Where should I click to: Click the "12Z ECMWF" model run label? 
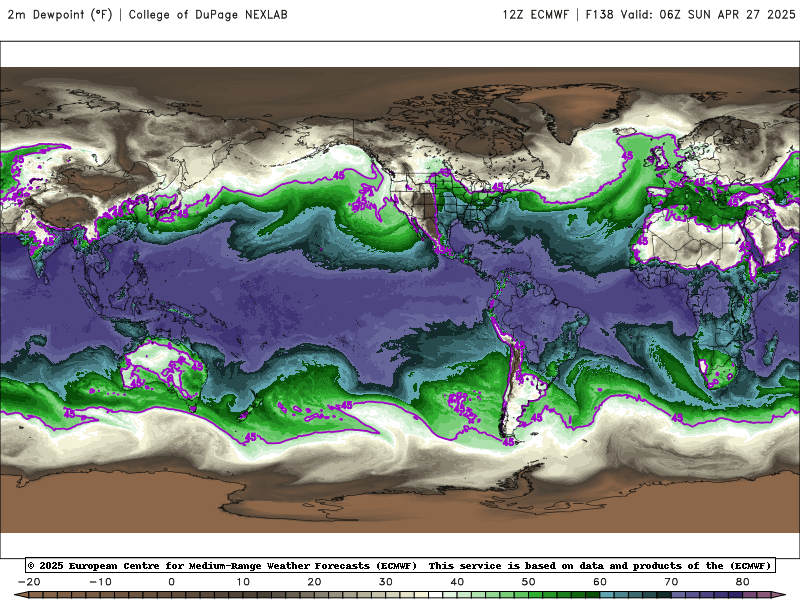535,14
